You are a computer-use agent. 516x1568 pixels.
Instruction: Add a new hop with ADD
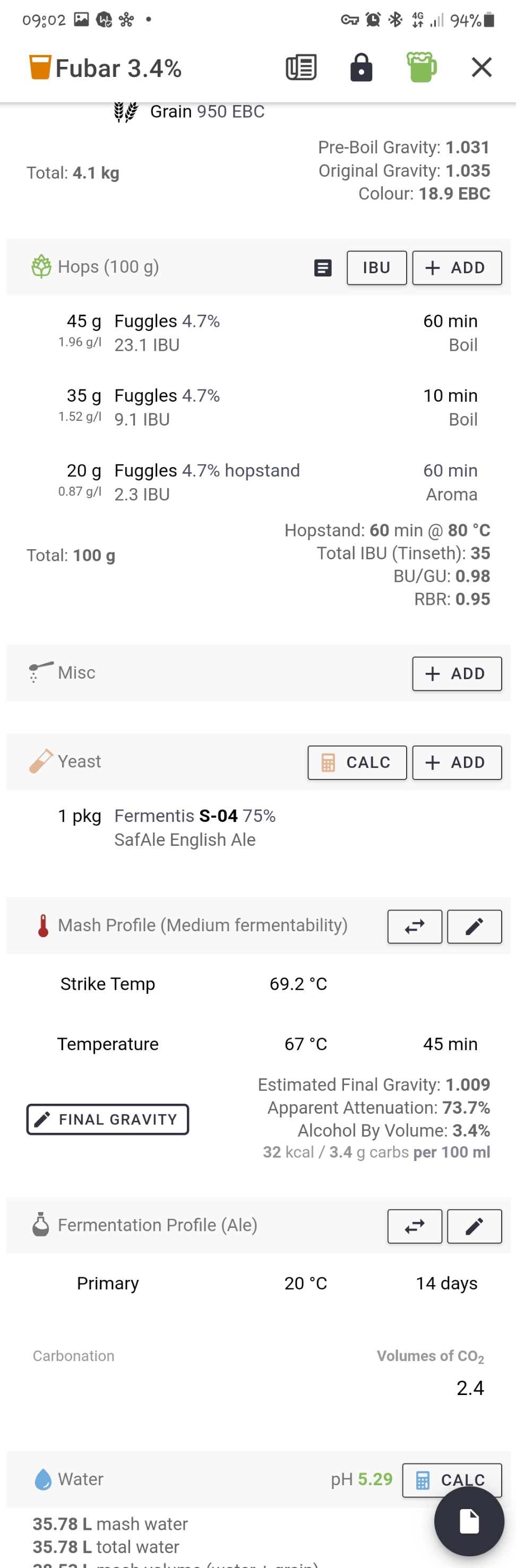(x=457, y=268)
